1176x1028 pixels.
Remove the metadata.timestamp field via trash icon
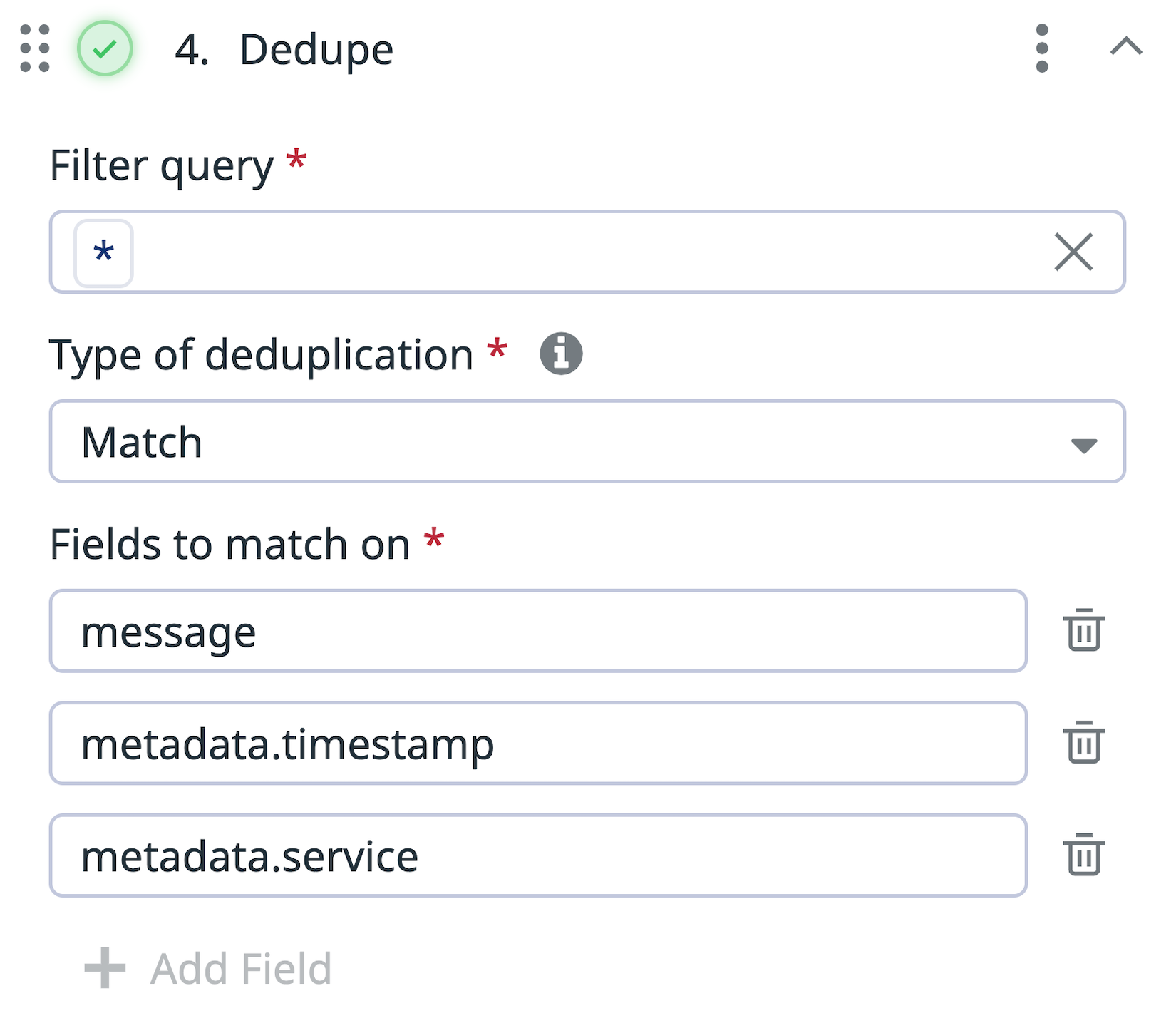coord(1083,744)
